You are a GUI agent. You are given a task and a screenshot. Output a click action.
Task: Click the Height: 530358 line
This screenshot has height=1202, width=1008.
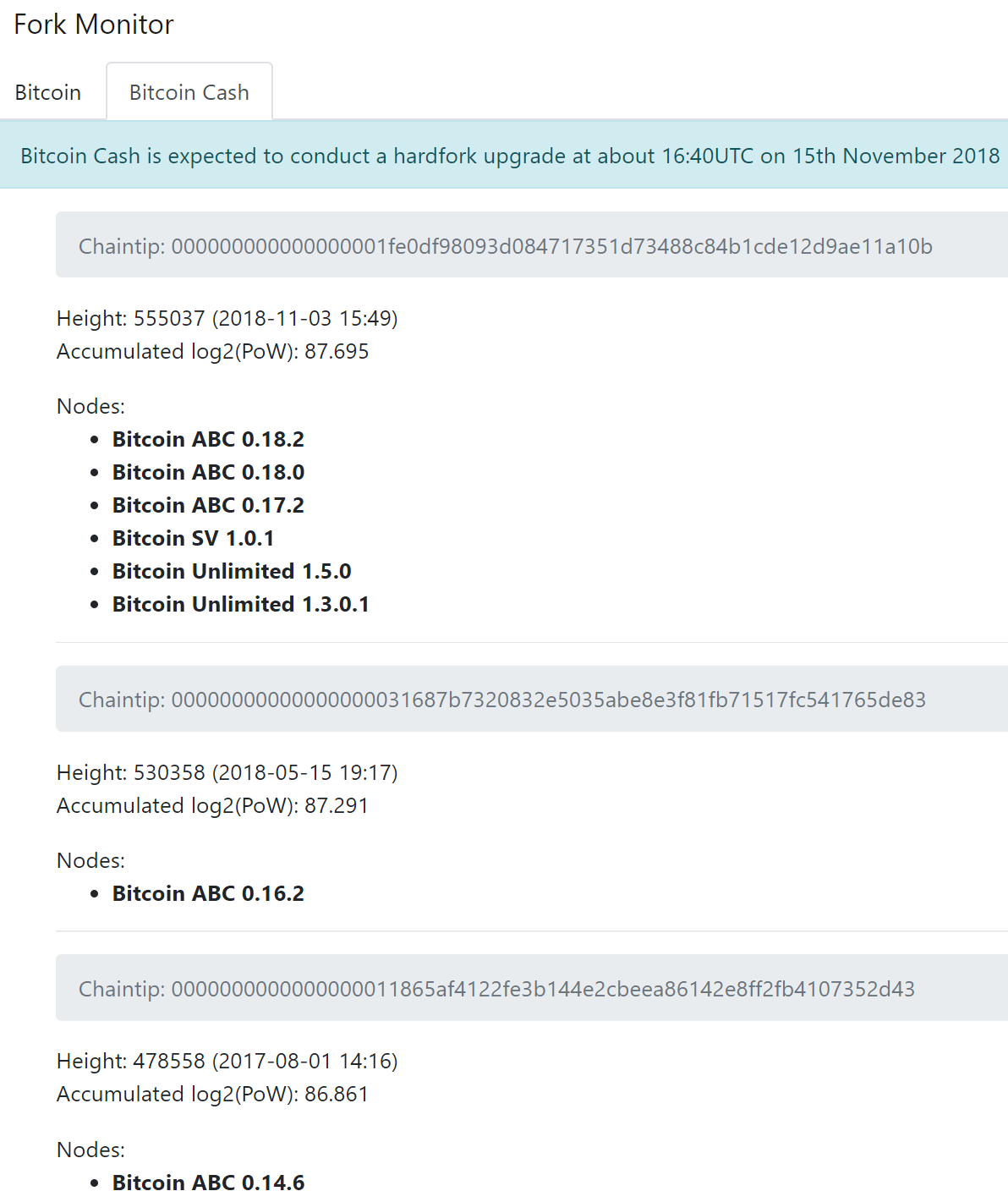coord(227,772)
